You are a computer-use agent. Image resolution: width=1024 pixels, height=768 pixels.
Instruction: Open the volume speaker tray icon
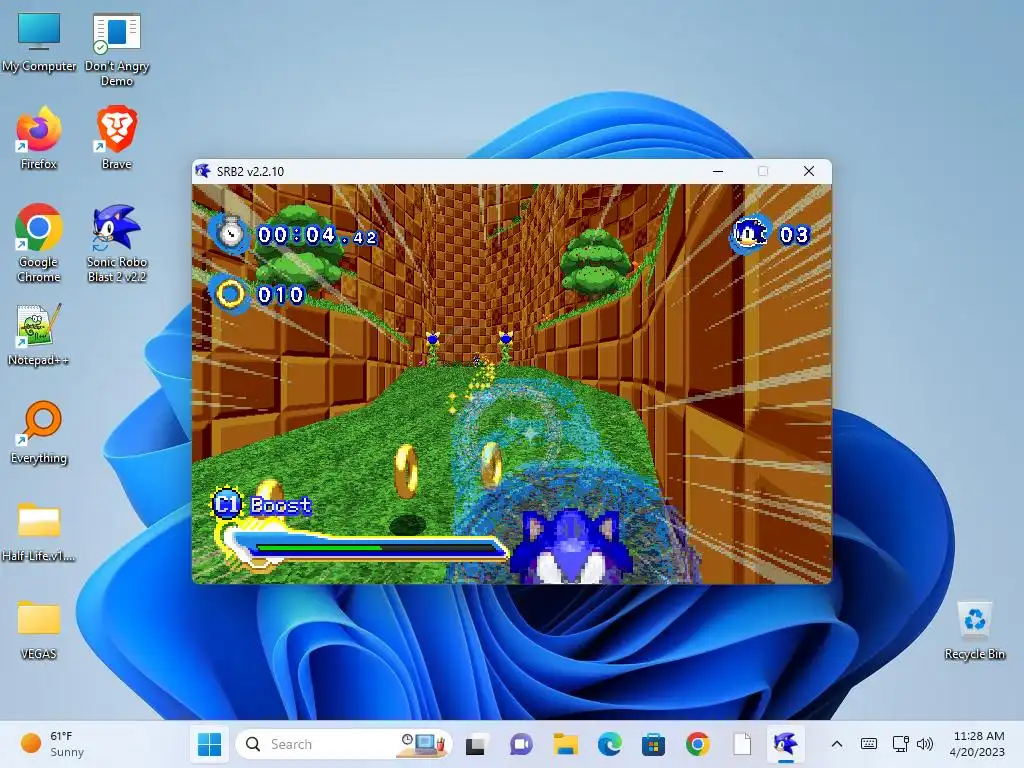click(x=925, y=744)
